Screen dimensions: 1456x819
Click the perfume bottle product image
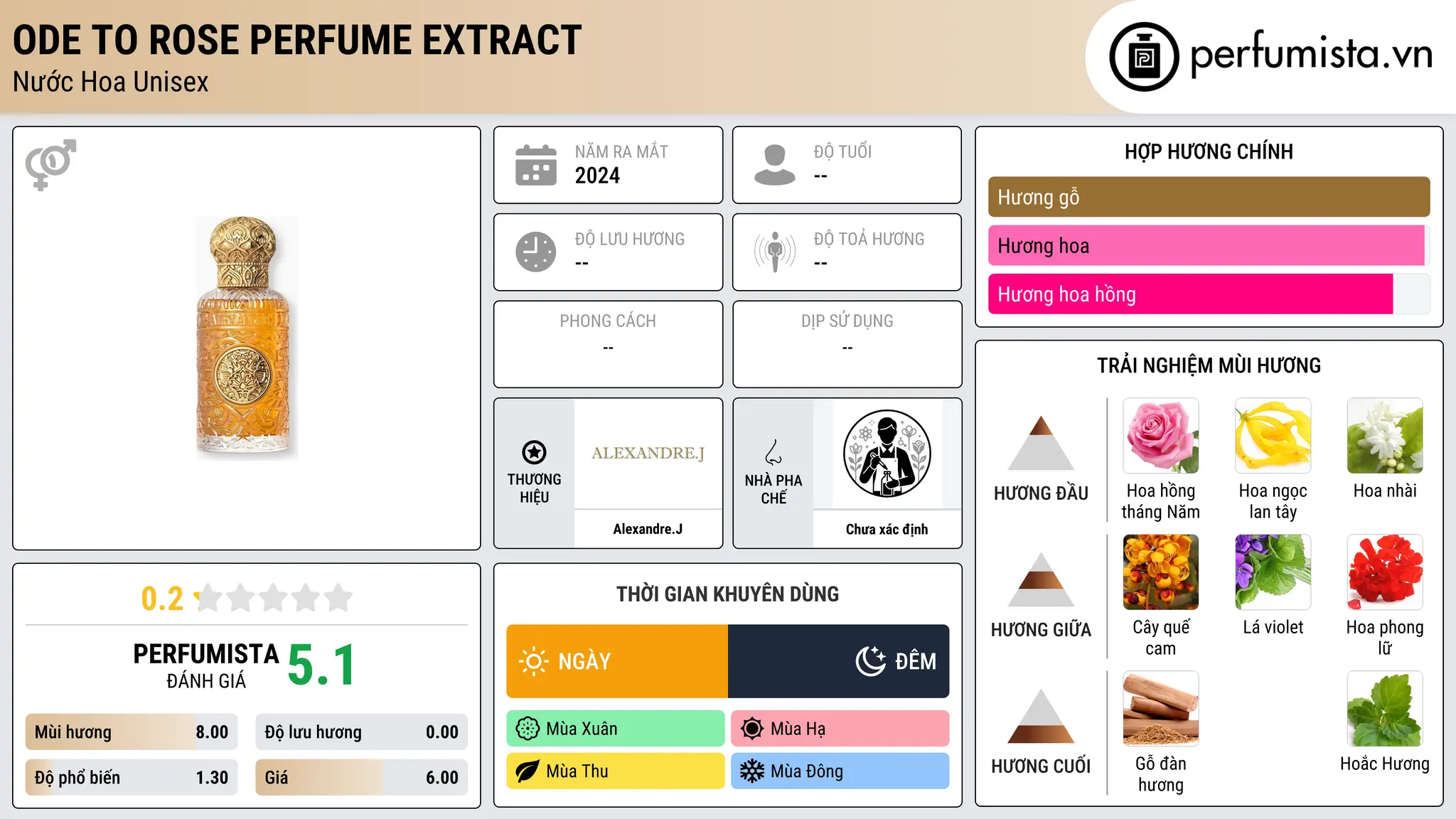click(246, 337)
